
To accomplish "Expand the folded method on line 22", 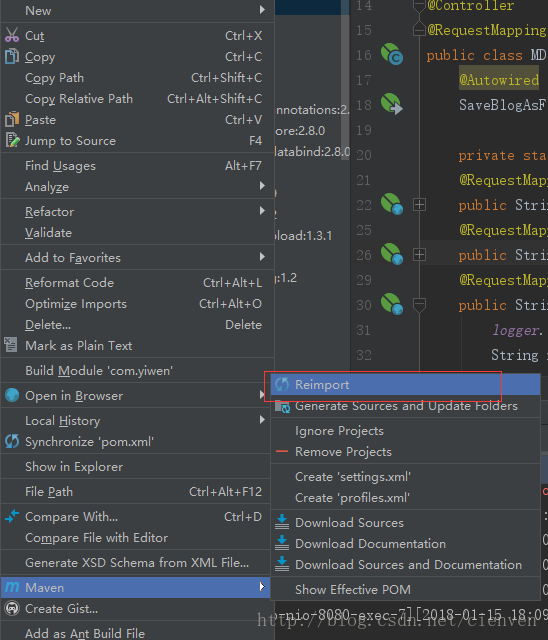I will (419, 204).
